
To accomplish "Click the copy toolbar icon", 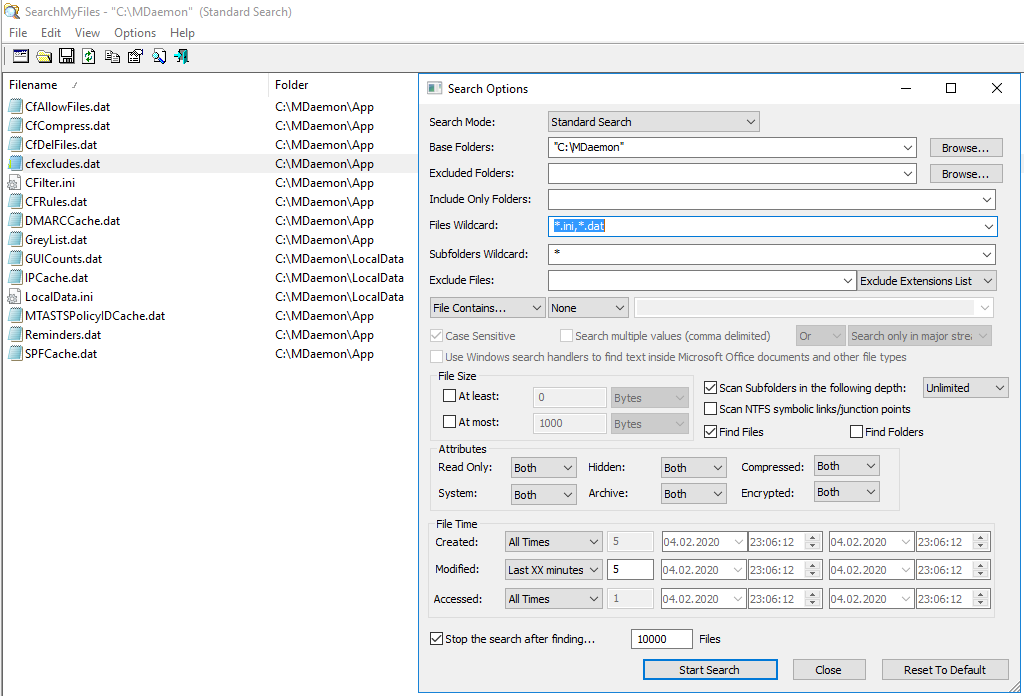I will (x=112, y=57).
